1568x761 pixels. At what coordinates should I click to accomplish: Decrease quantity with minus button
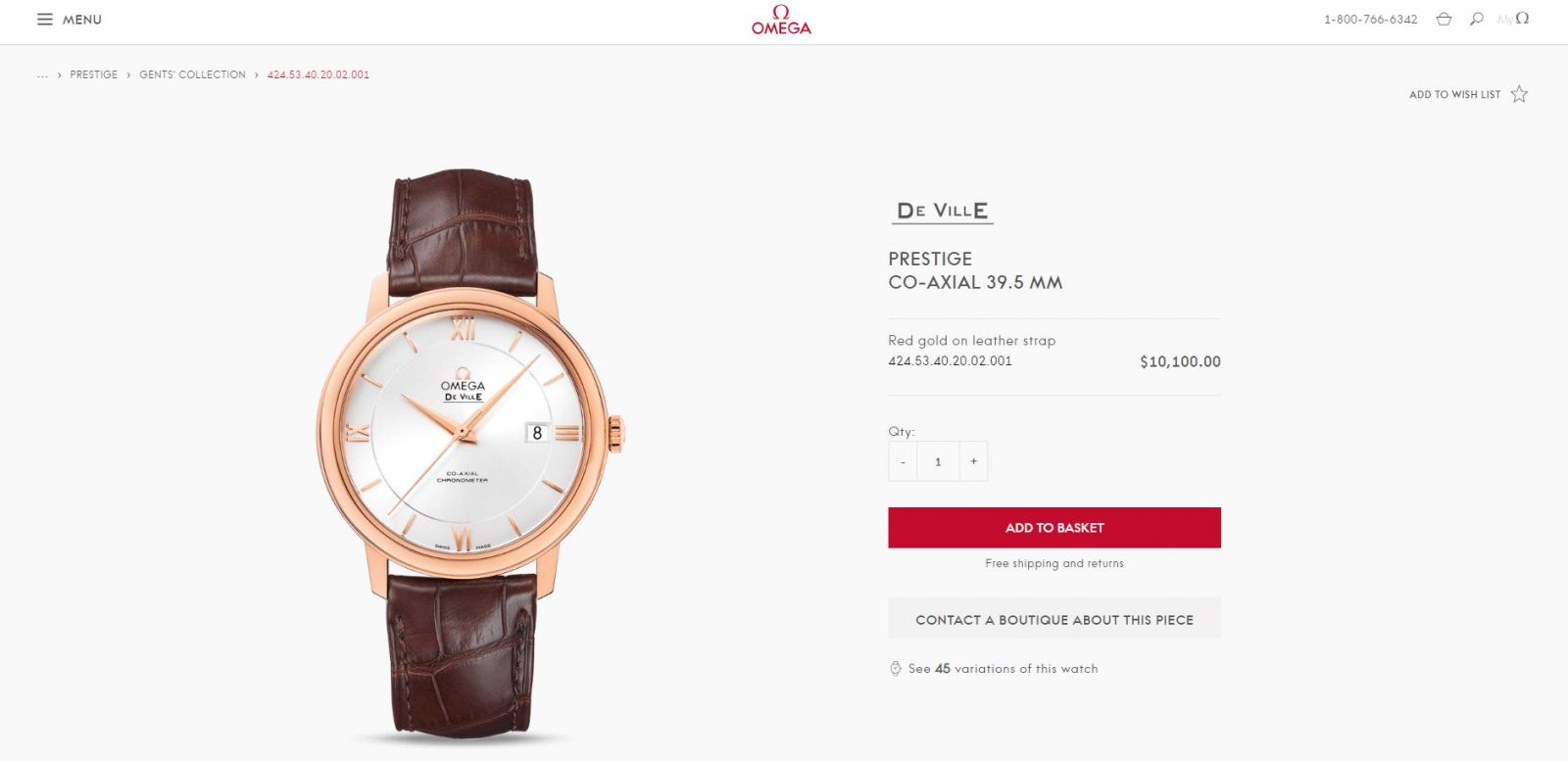coord(903,461)
